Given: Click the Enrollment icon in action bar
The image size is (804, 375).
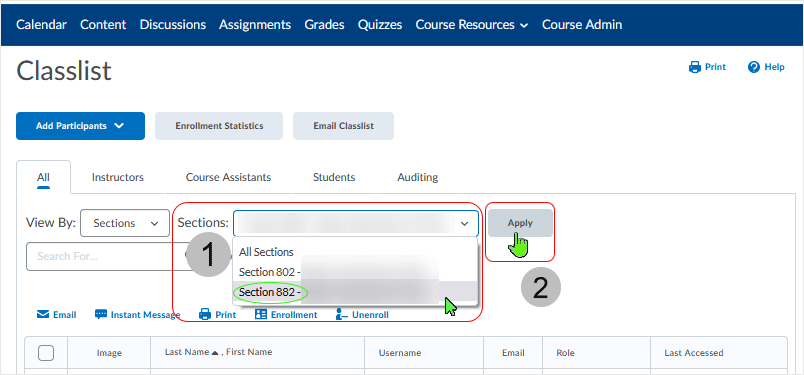Looking at the screenshot, I should pos(261,314).
